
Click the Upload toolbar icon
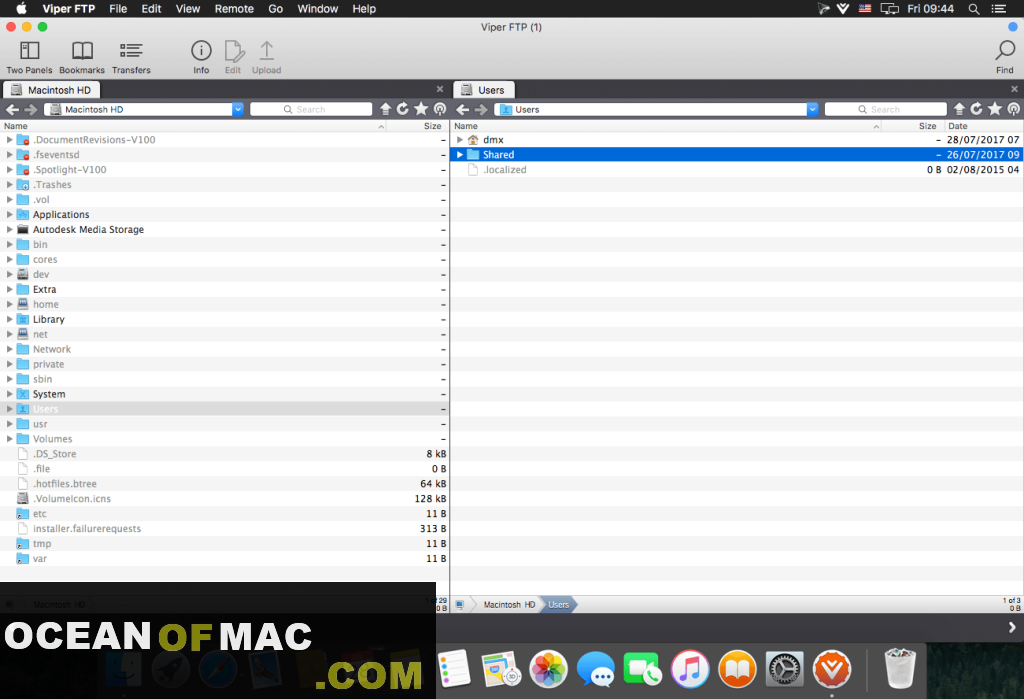click(x=266, y=57)
